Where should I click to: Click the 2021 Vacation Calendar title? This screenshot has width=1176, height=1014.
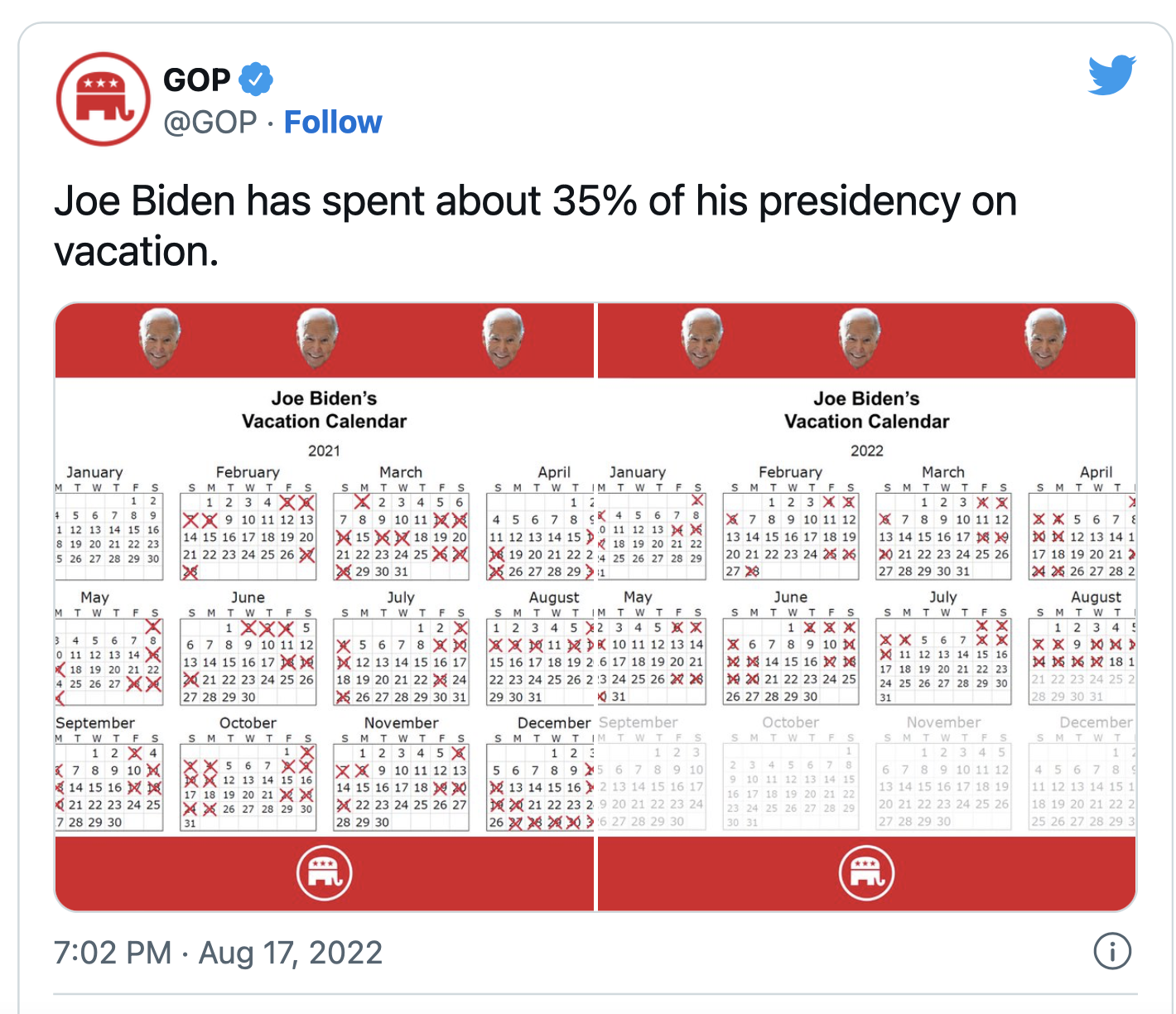click(325, 410)
